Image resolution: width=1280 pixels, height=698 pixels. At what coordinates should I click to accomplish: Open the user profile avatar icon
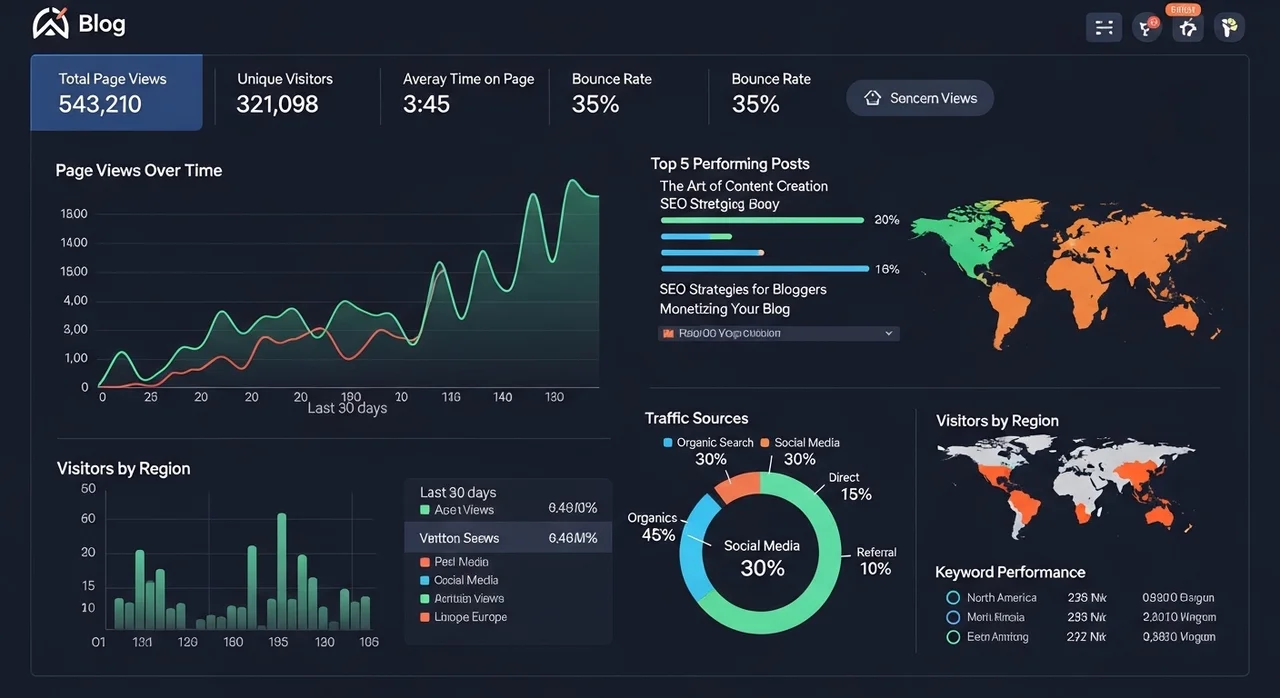[x=1229, y=27]
